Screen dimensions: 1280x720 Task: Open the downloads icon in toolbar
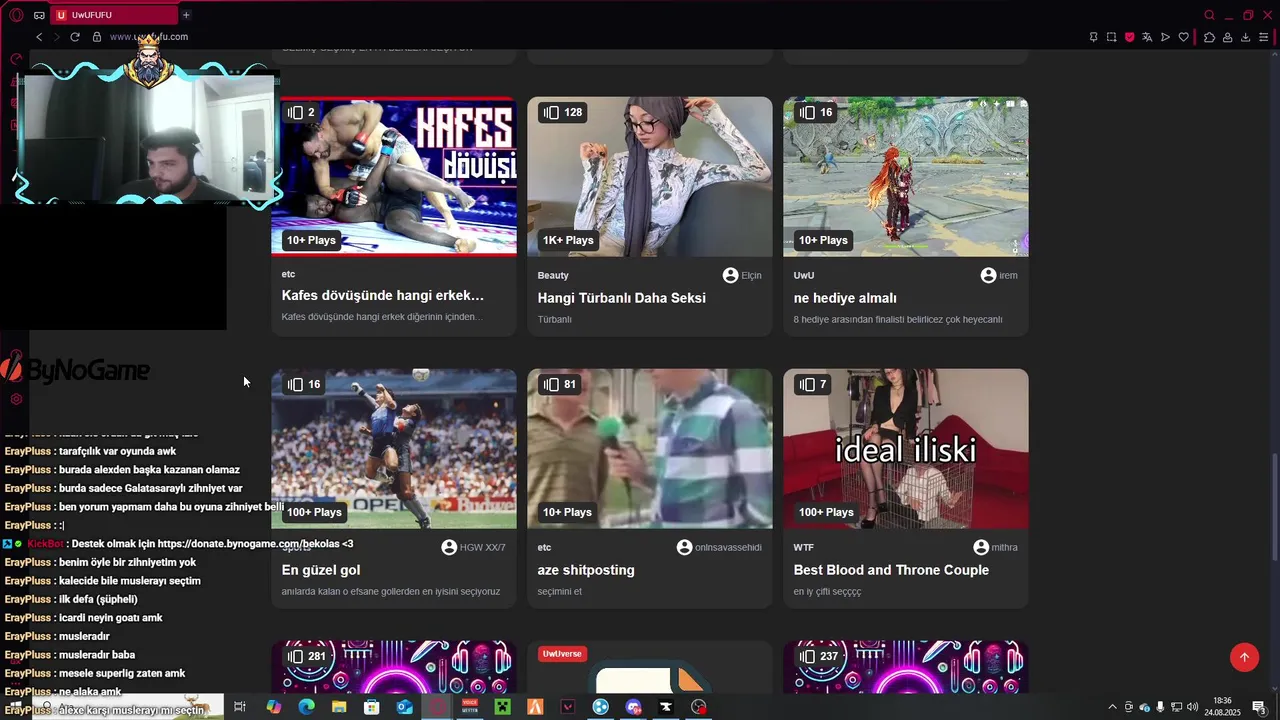tap(1245, 37)
